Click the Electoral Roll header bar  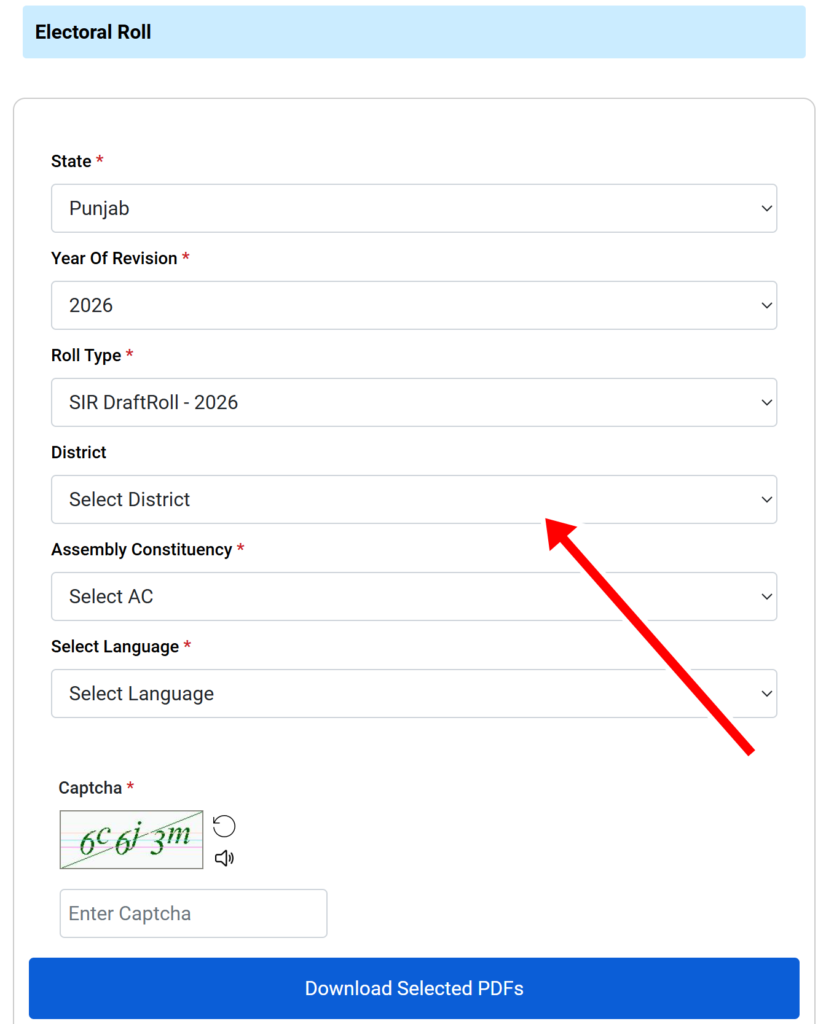(x=414, y=32)
